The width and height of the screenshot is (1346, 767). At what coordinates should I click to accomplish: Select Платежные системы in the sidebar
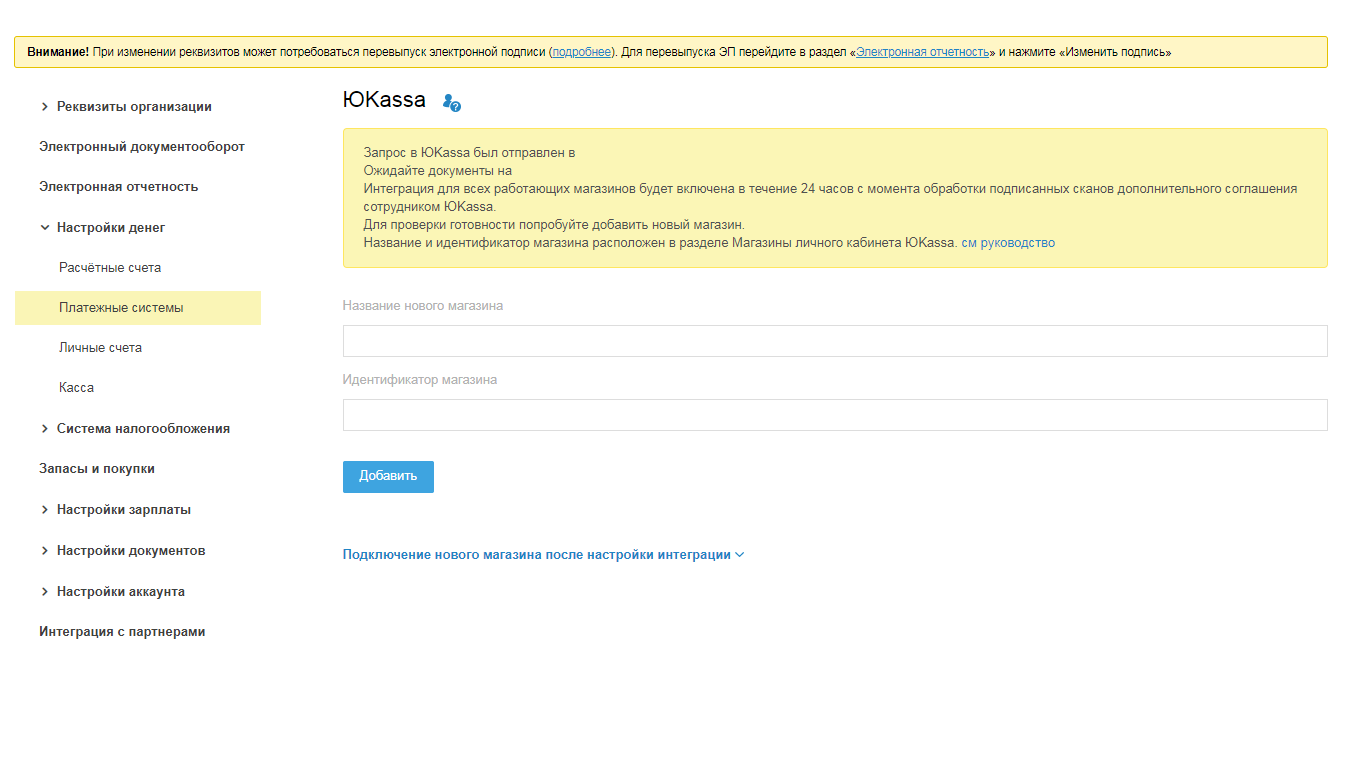[138, 308]
